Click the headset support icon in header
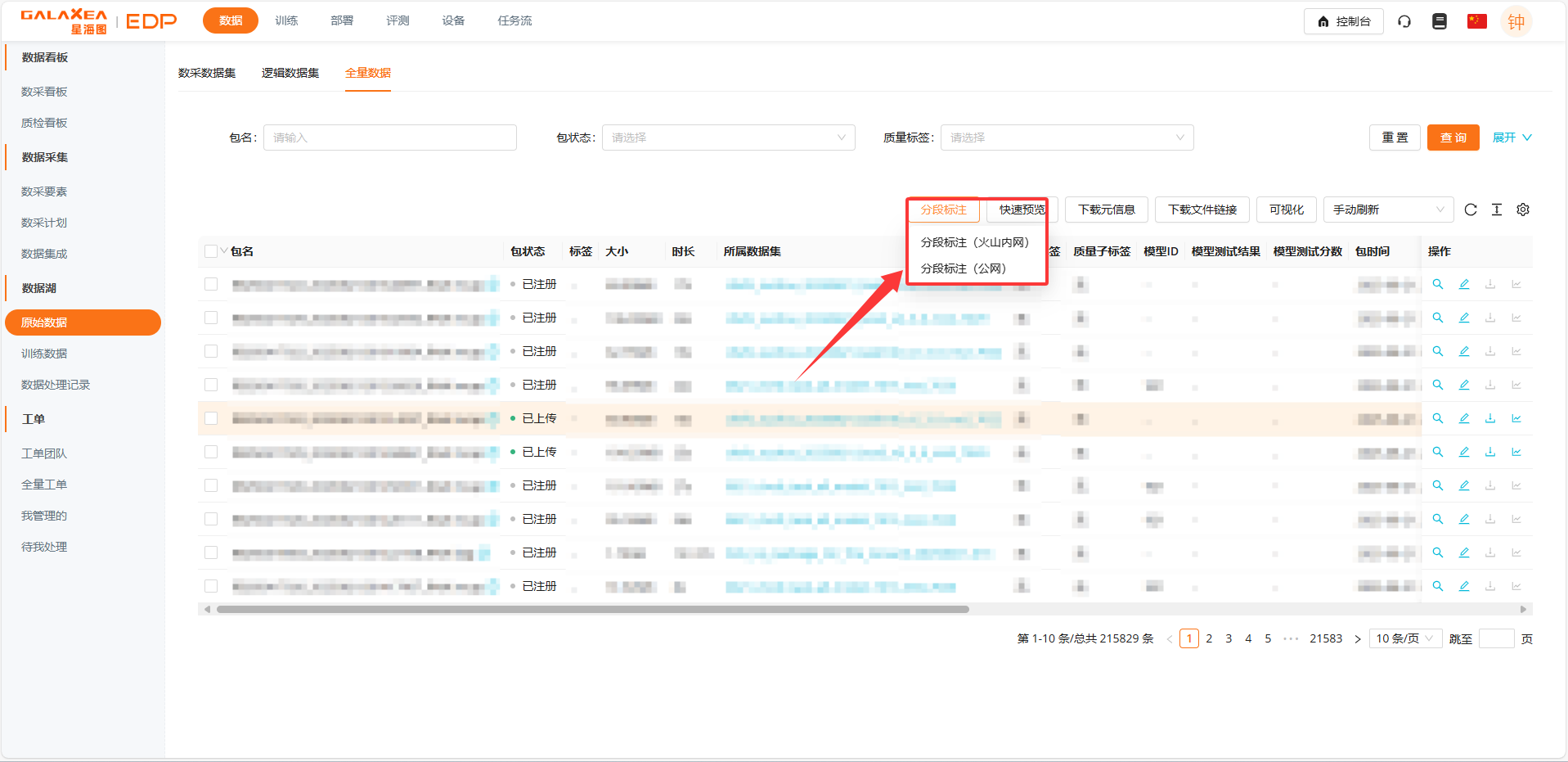This screenshot has width=1568, height=762. [1404, 21]
